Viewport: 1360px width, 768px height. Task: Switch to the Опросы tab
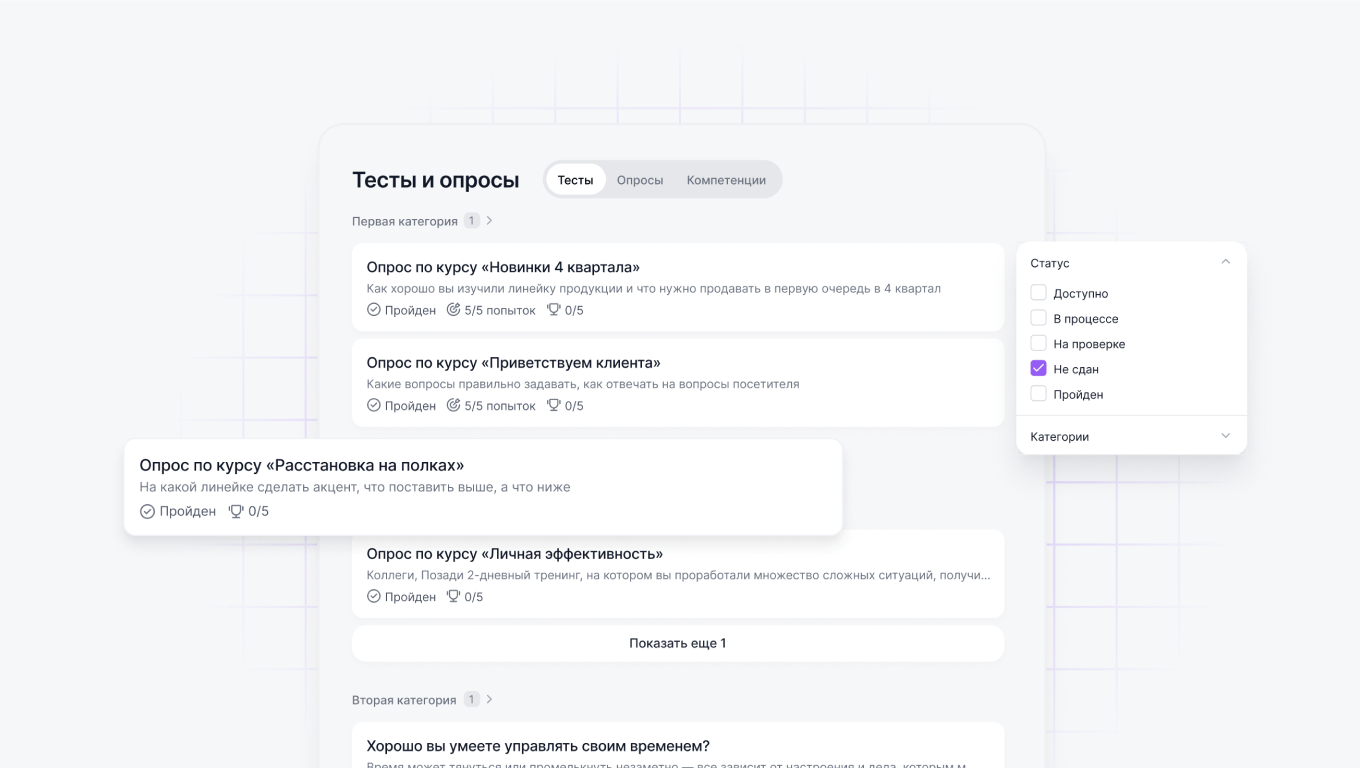[x=640, y=180]
